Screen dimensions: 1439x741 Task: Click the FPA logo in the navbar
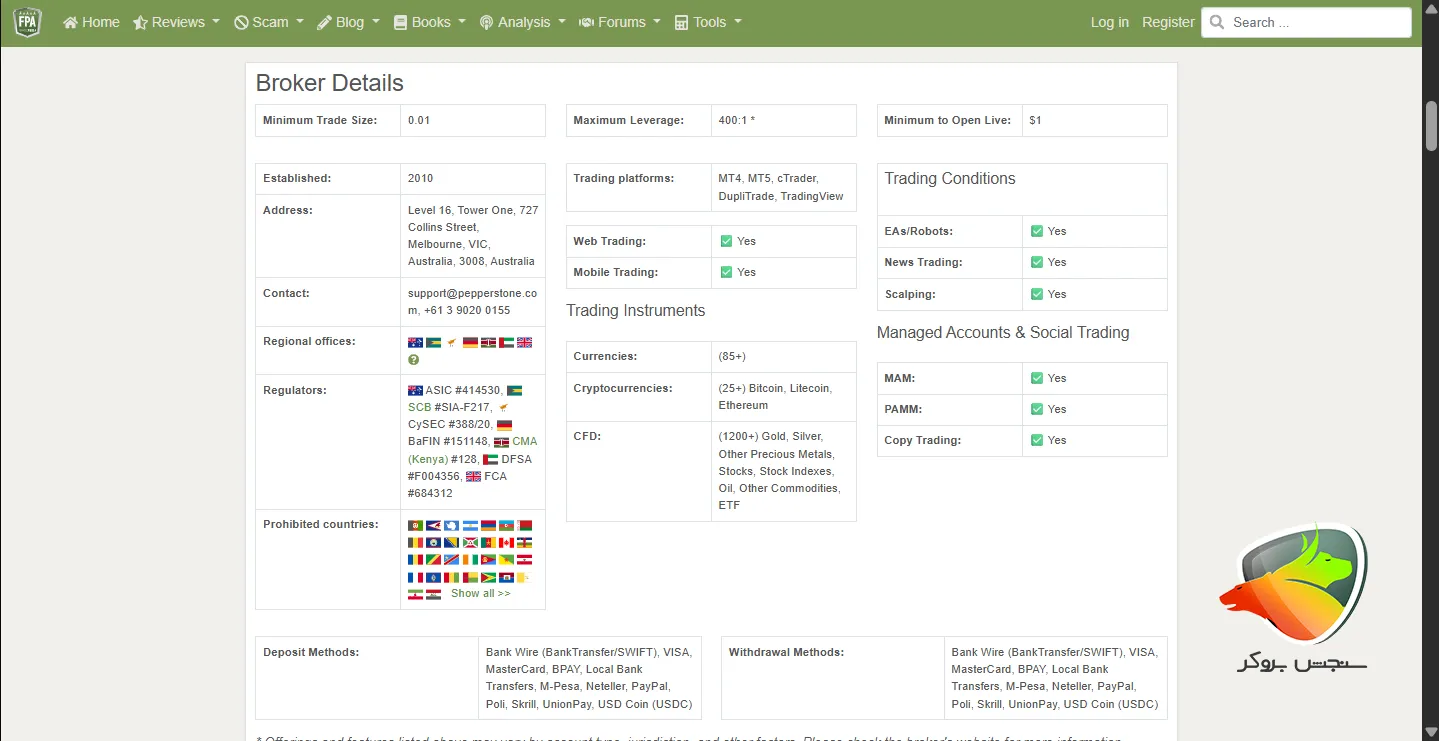click(x=27, y=22)
